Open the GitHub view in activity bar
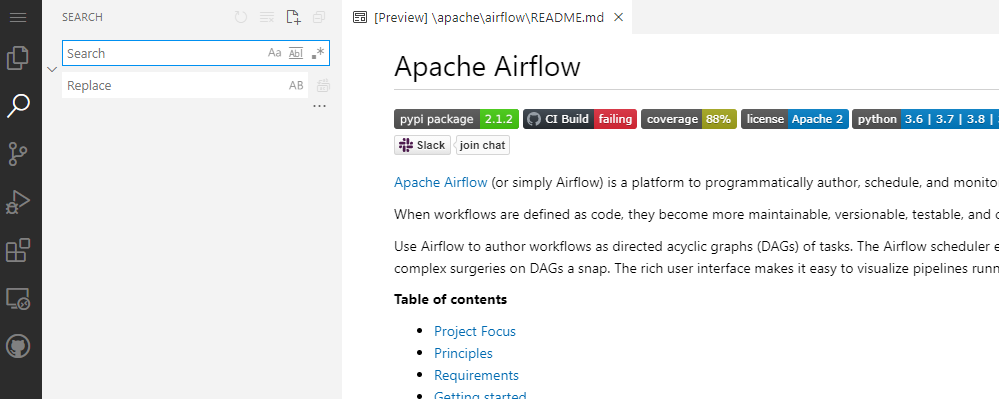Image resolution: width=999 pixels, height=399 pixels. 18,347
